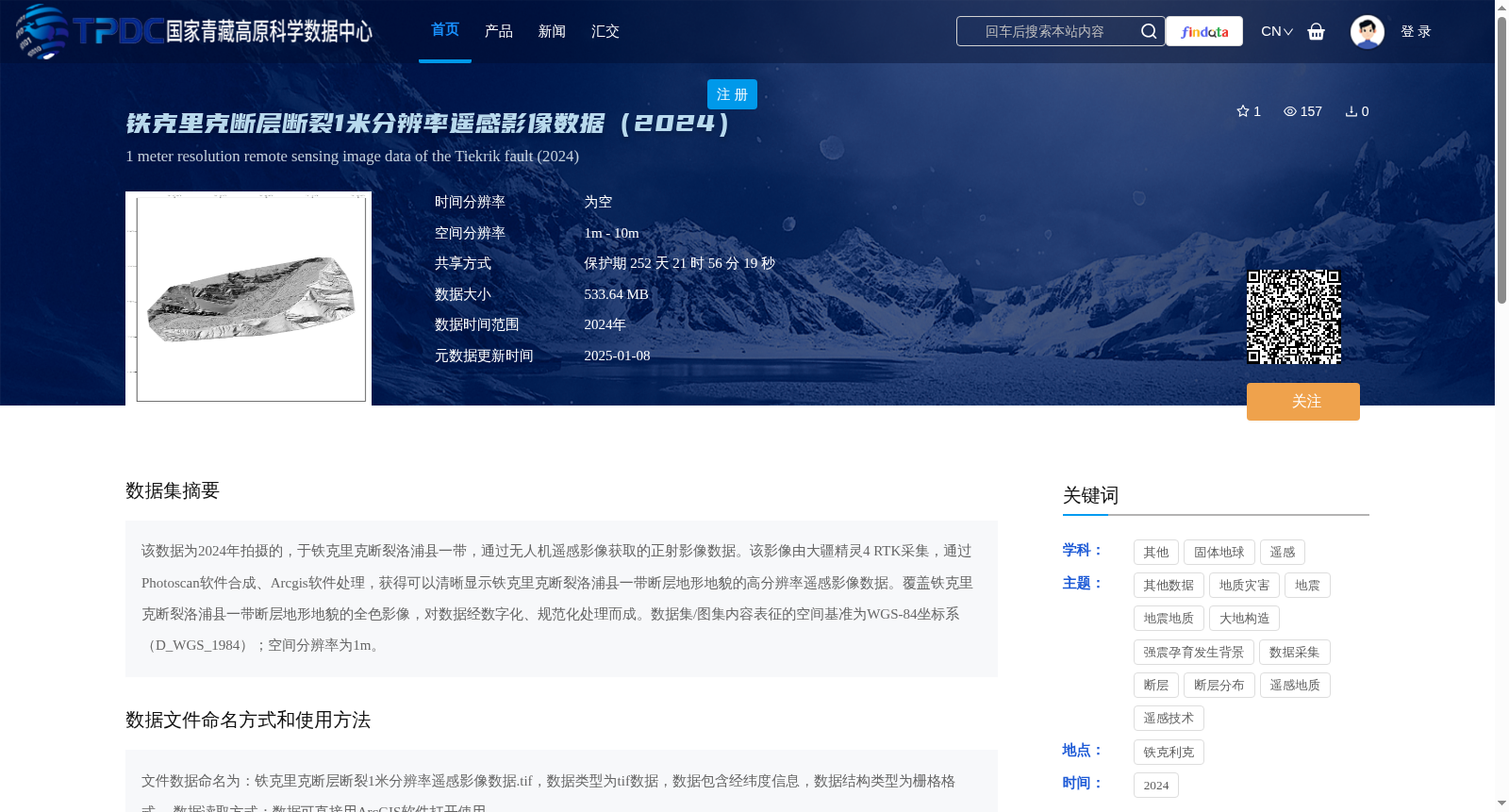
Task: Click the 地点 keyword label
Action: (1083, 750)
